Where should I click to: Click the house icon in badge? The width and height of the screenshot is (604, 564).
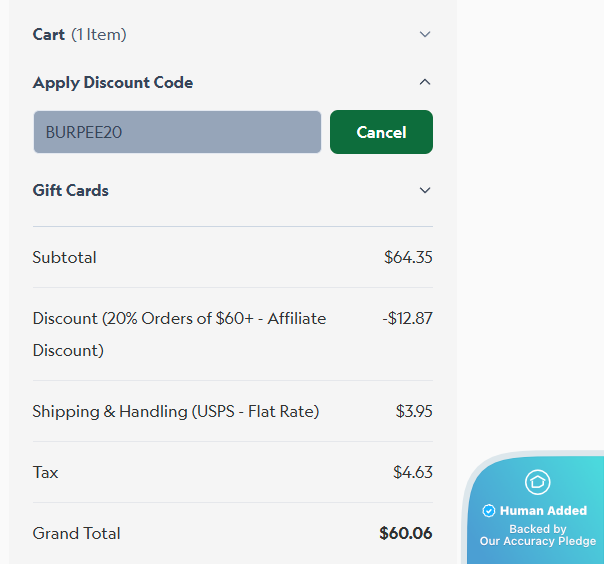(537, 482)
